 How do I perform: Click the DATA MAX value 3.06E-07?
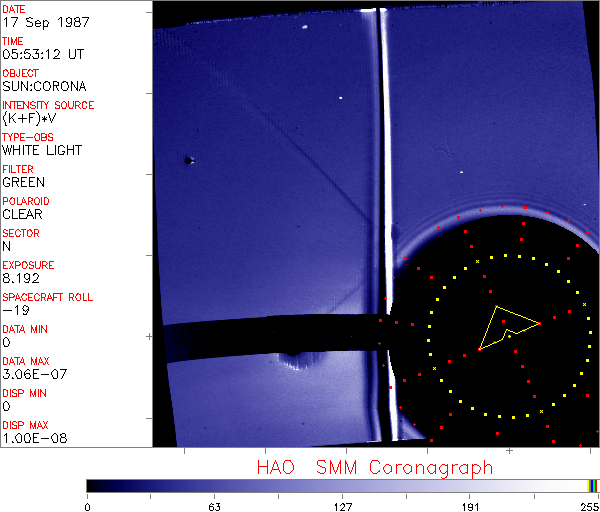point(30,374)
